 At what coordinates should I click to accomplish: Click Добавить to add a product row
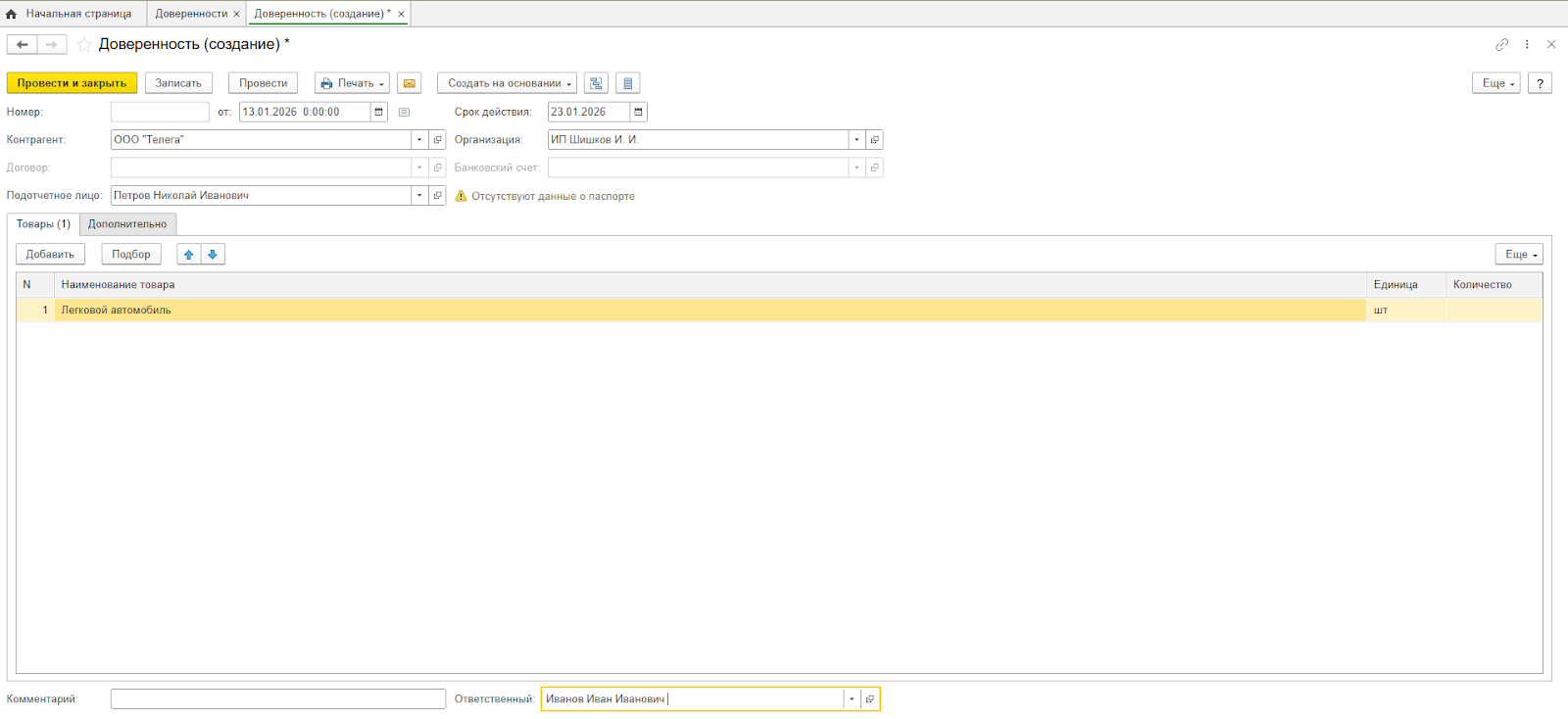coord(50,255)
